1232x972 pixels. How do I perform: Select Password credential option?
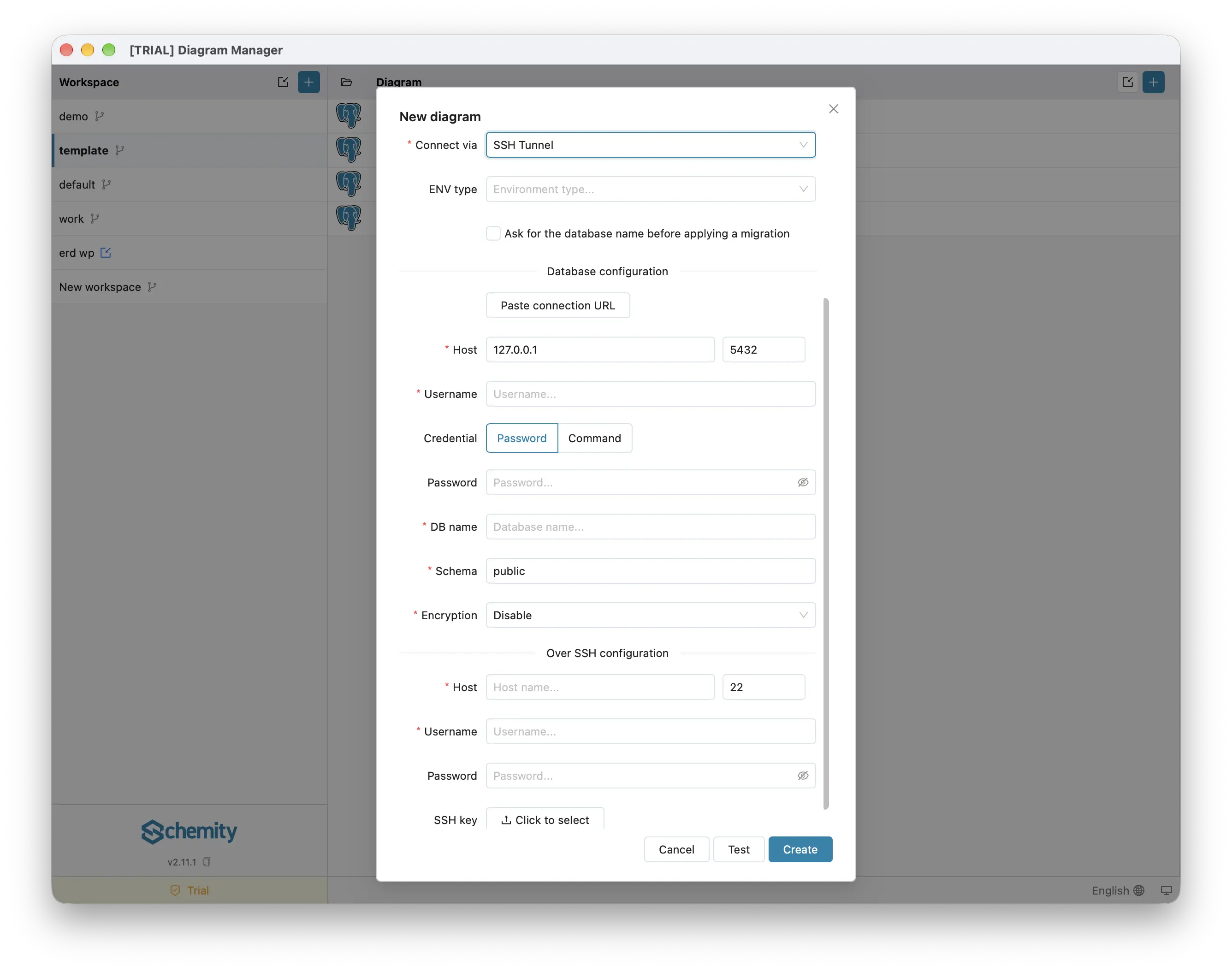[x=522, y=438]
